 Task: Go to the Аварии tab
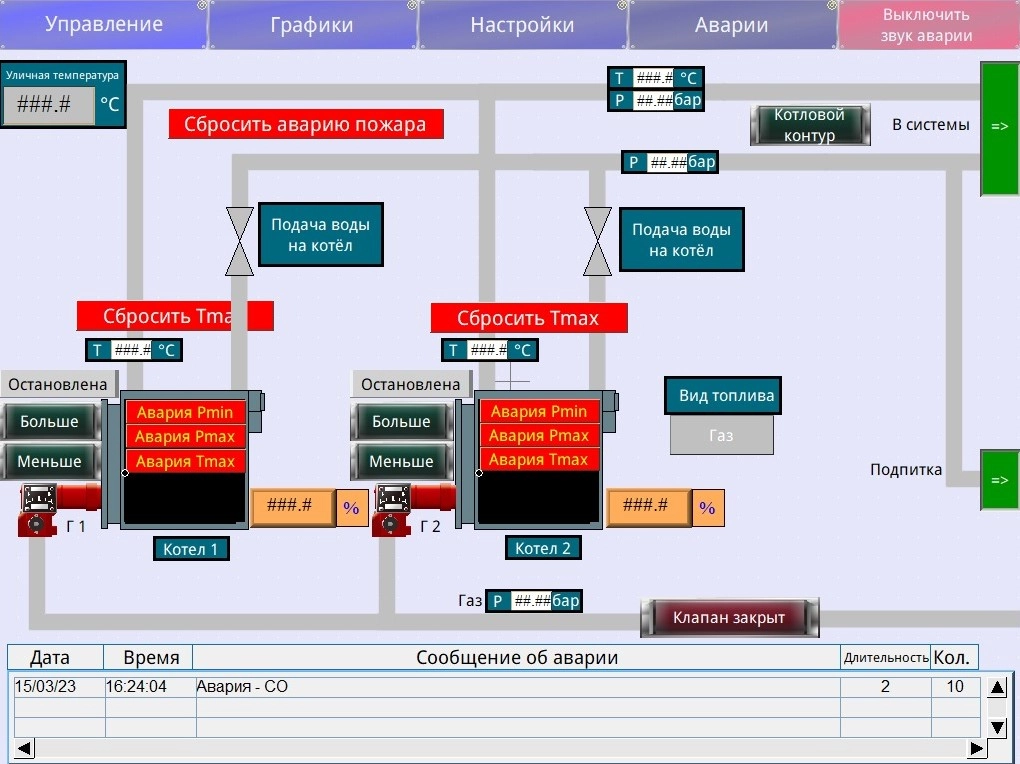732,25
